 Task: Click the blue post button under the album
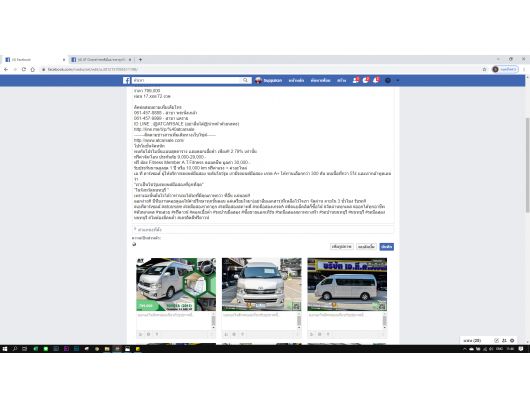(x=386, y=247)
